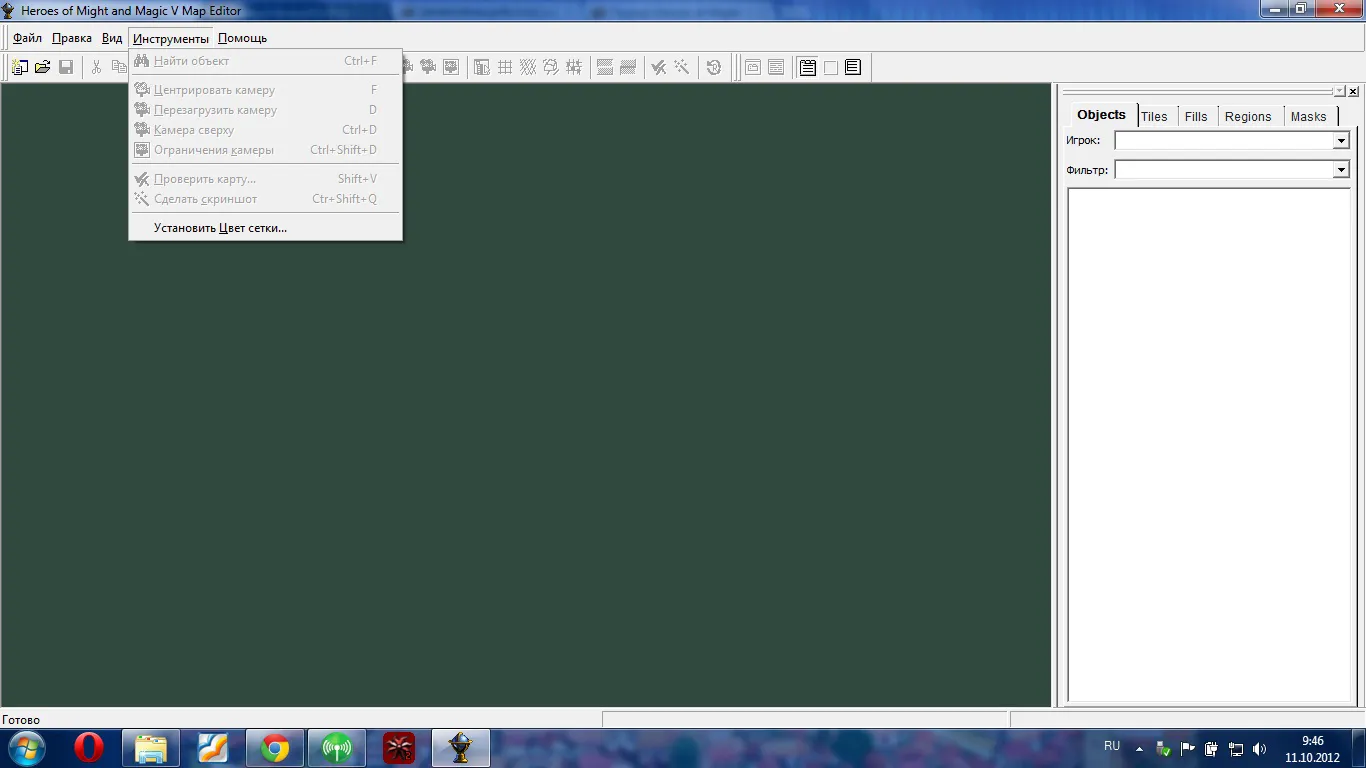Open the Файл menu
The height and width of the screenshot is (768, 1366).
coord(27,38)
